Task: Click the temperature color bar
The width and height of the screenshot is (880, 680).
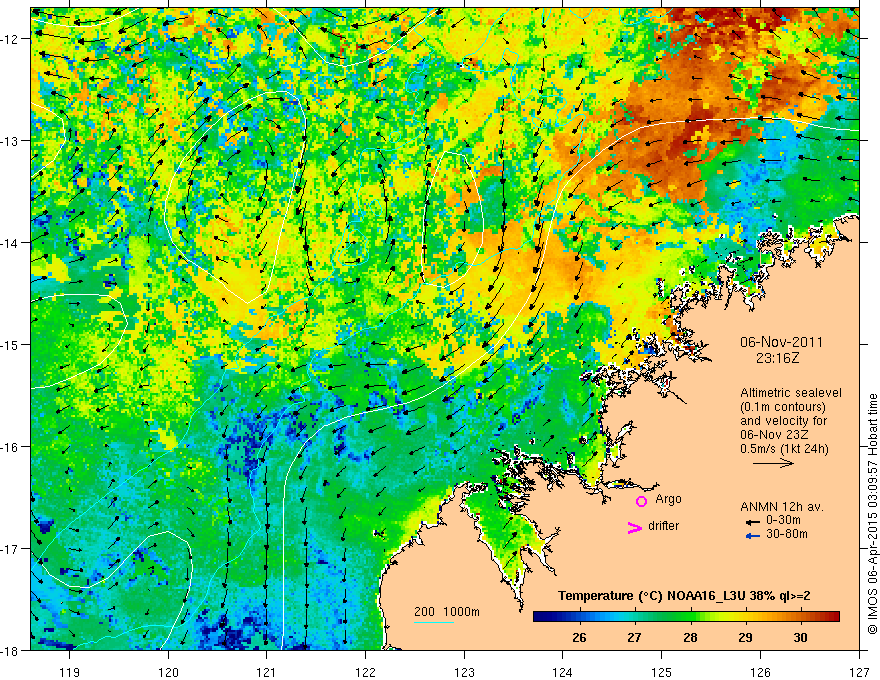Action: (x=686, y=617)
